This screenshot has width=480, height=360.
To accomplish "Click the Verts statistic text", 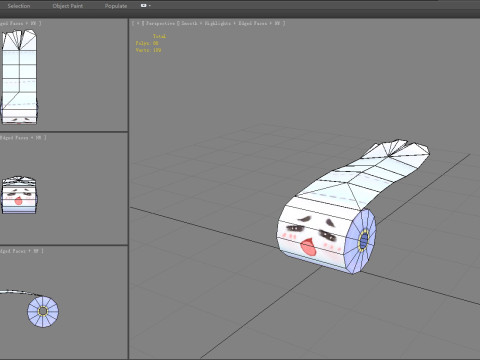I will coord(148,50).
